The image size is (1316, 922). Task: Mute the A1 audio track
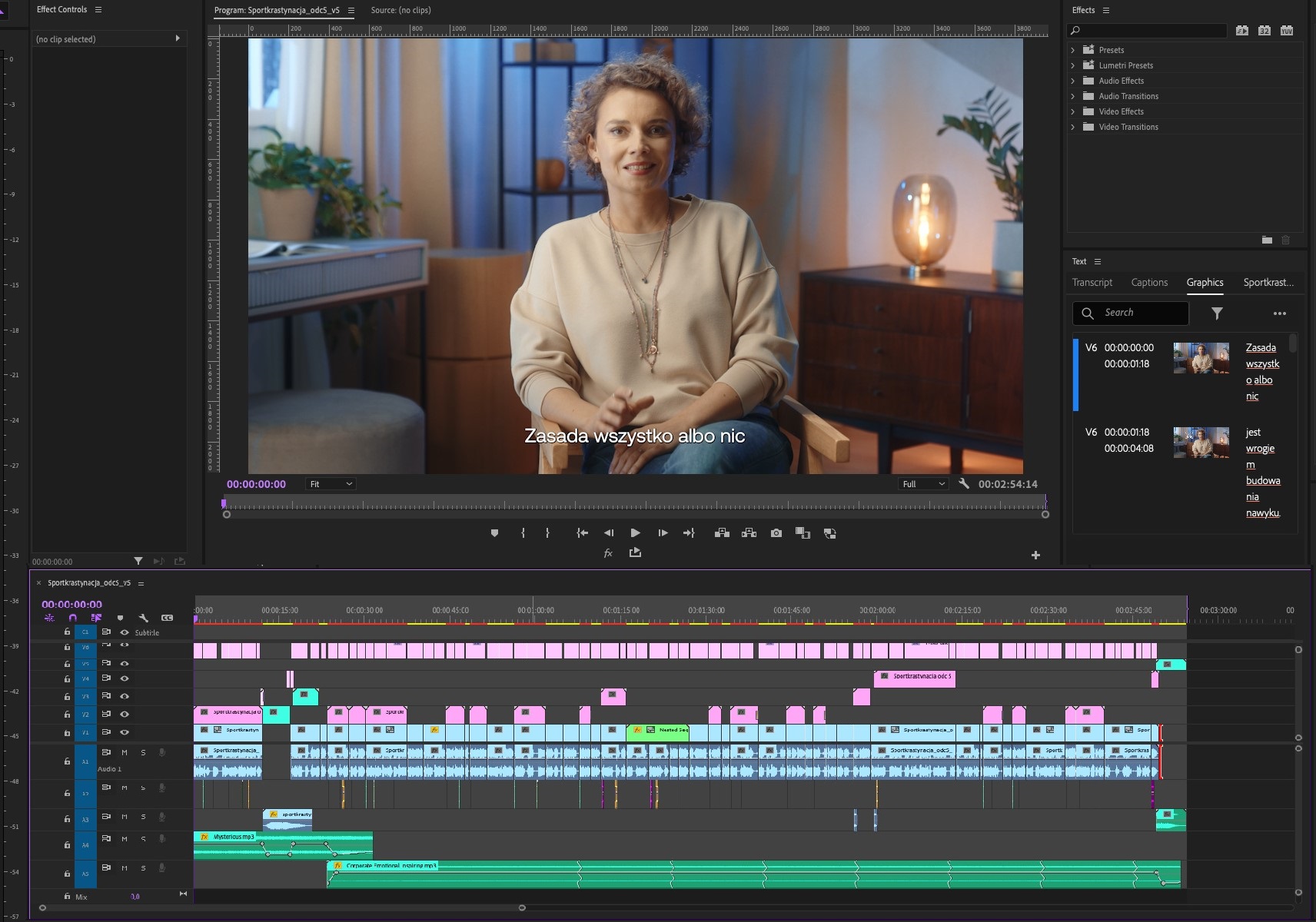coord(125,752)
